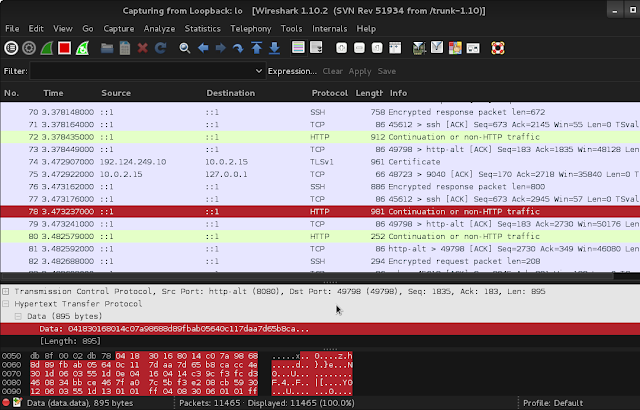Screen dimensions: 640x410
Task: Go to packet number curved arrow
Action: pyautogui.click(x=238, y=48)
